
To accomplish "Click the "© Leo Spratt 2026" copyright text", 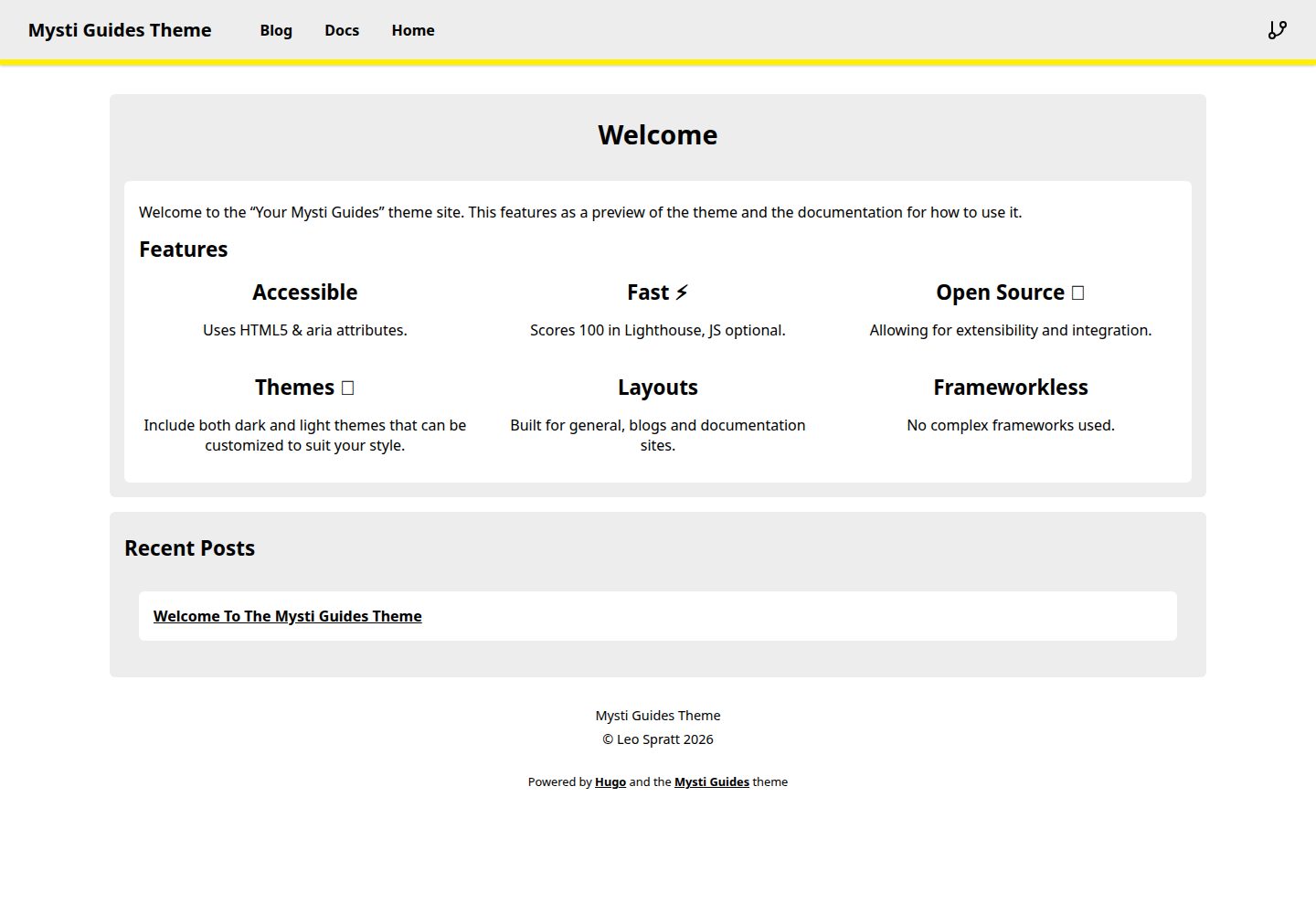I will (658, 739).
